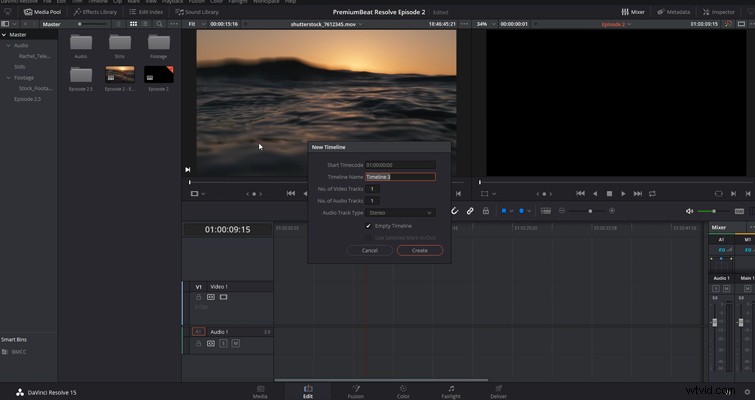
Task: Solo the Audio 1 track
Action: click(223, 343)
